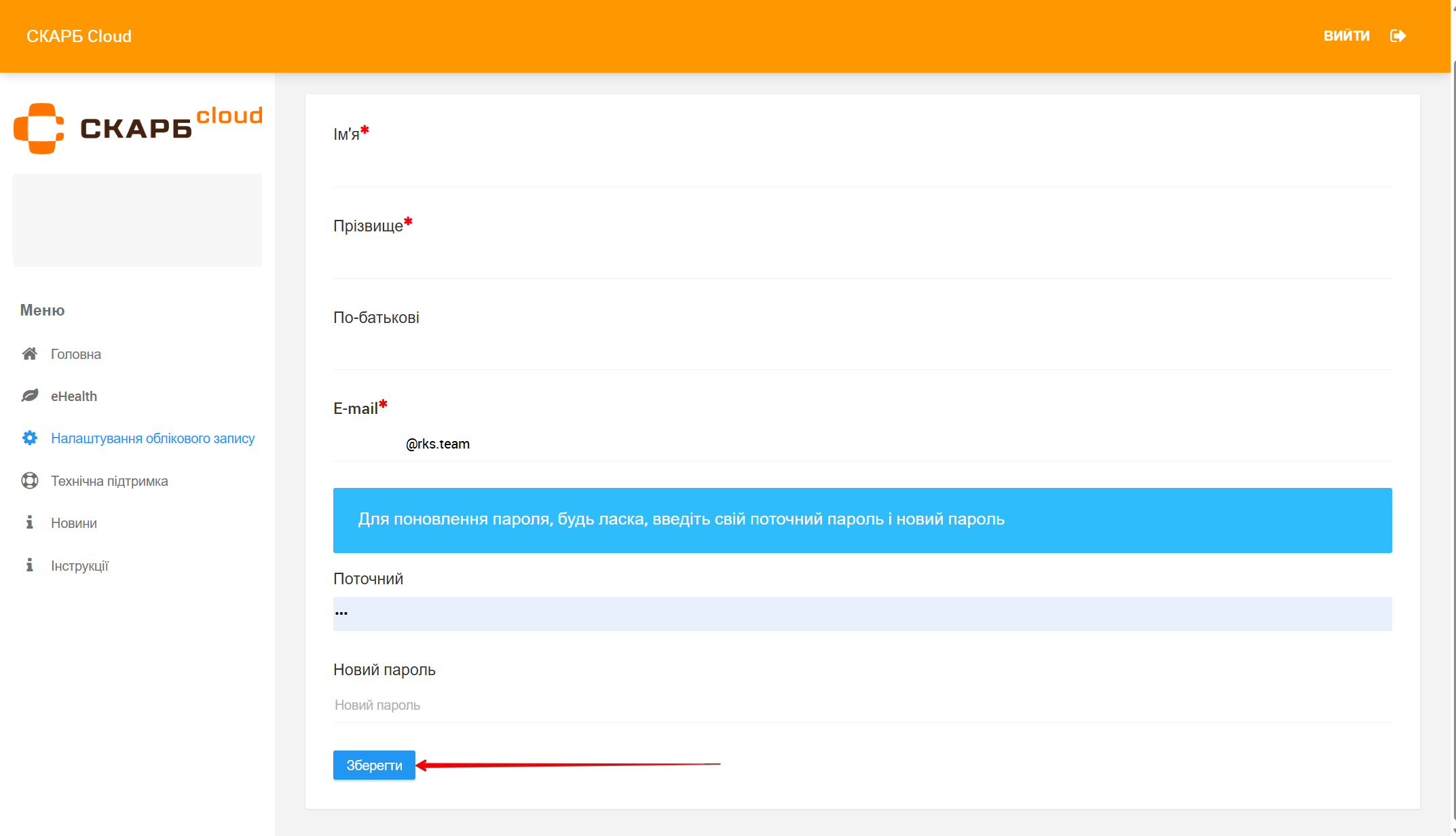Viewport: 1456px width, 836px height.
Task: Select Налаштування облікового запису in the menu
Action: [153, 438]
